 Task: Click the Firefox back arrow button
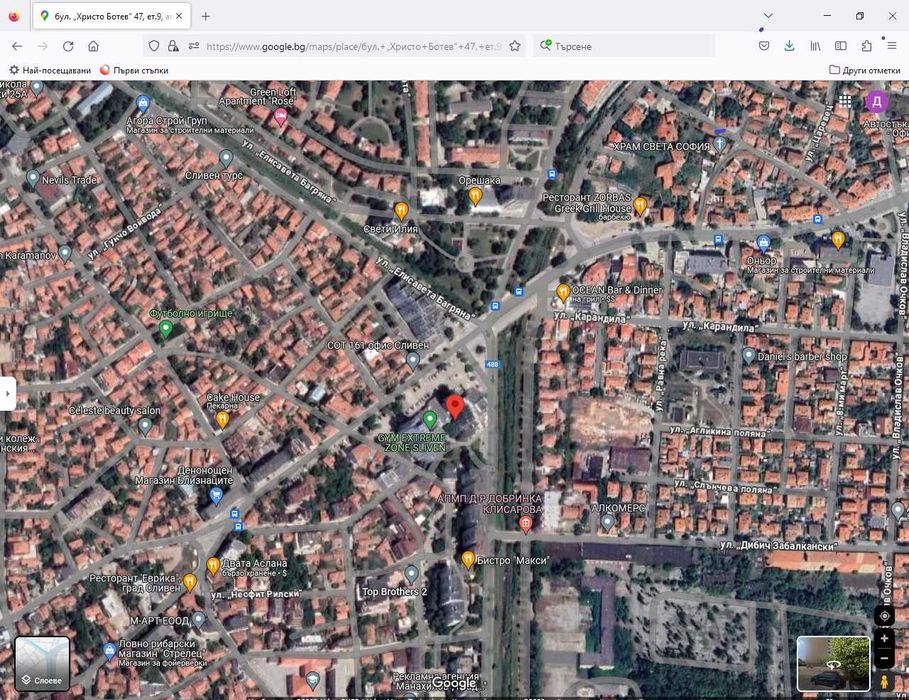point(17,46)
